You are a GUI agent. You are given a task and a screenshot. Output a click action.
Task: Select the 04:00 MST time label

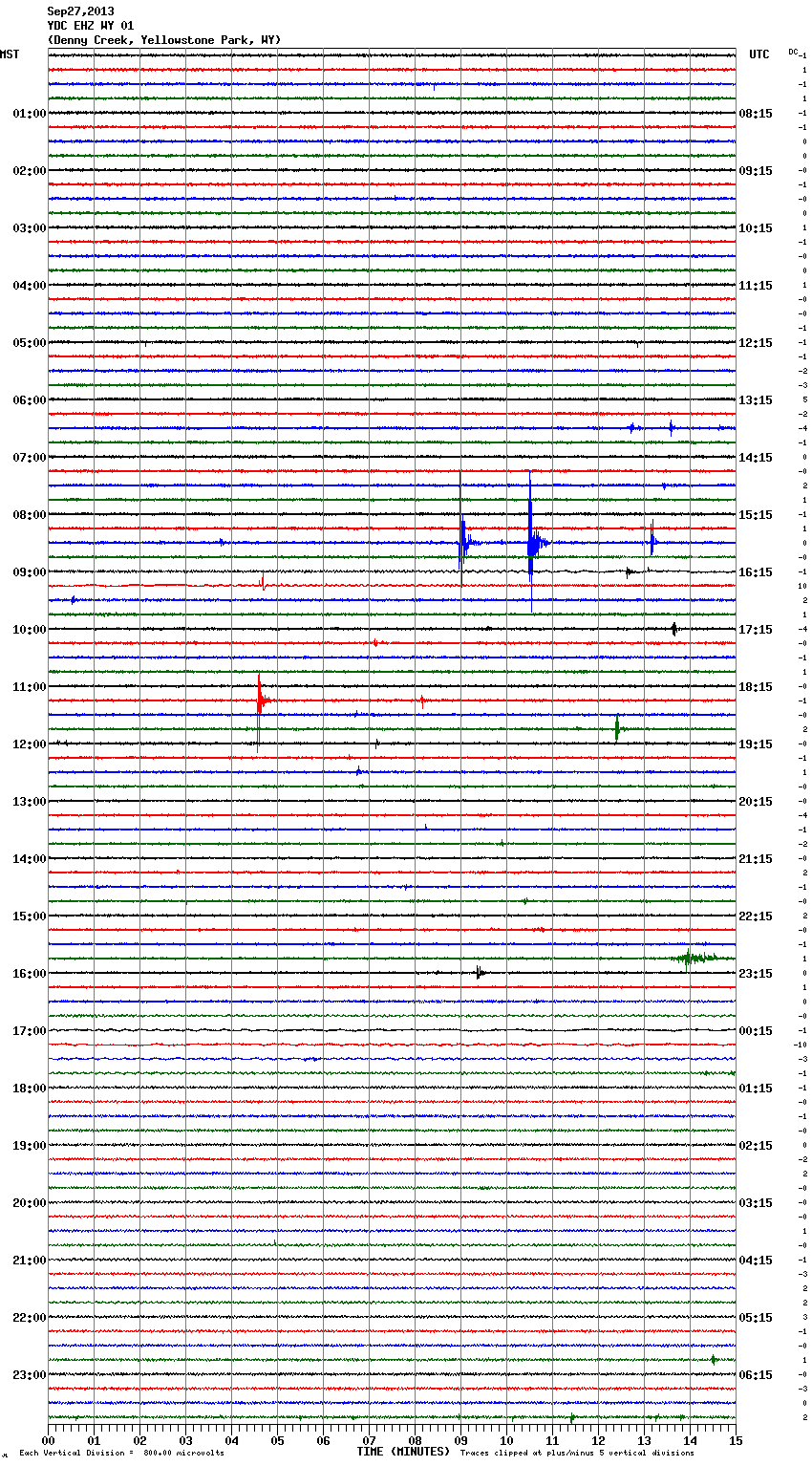(x=30, y=286)
